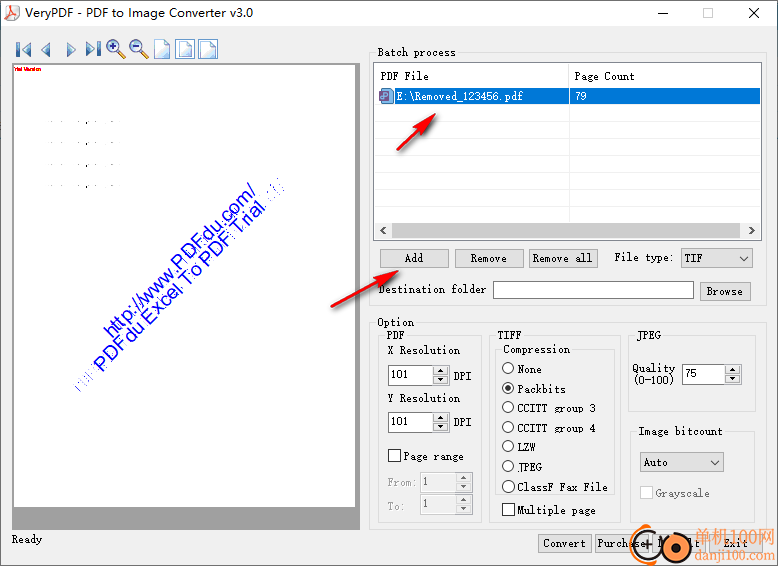Increase the From page value
The width and height of the screenshot is (778, 566).
pos(463,478)
